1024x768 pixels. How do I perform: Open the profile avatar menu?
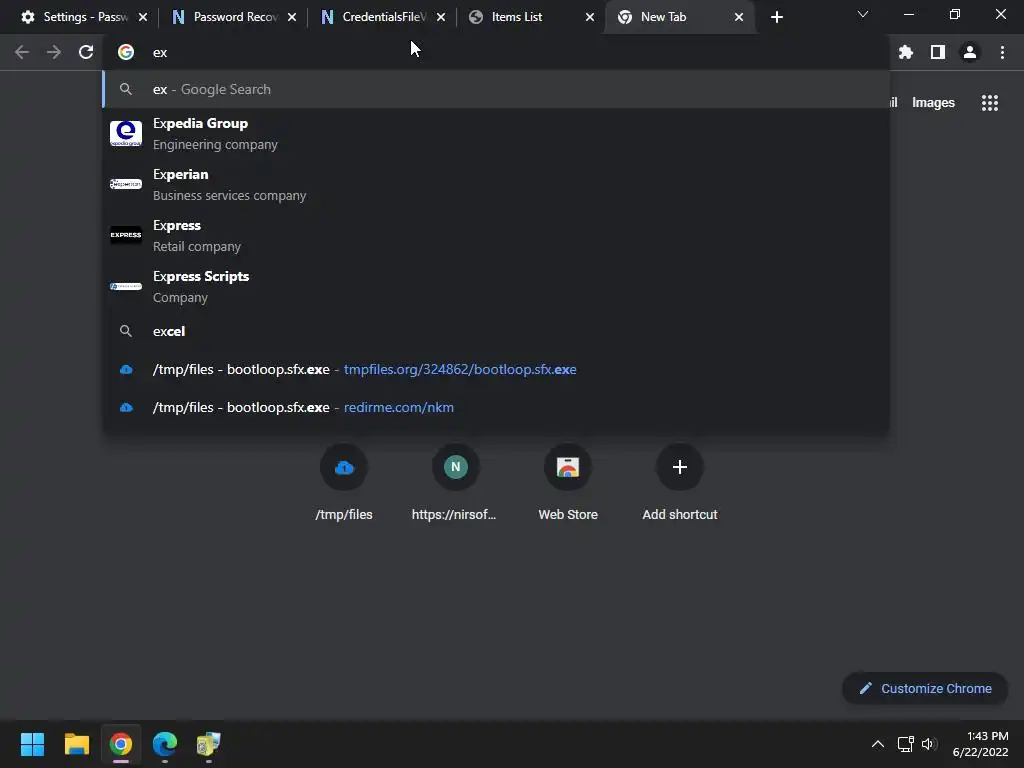pyautogui.click(x=970, y=52)
